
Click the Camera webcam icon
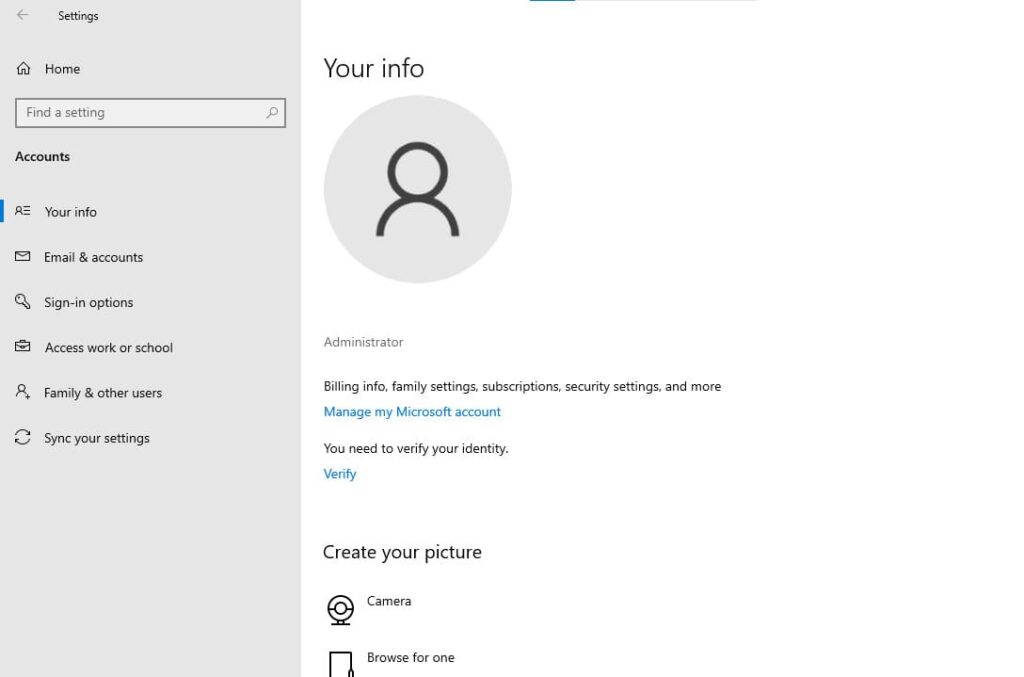(341, 609)
